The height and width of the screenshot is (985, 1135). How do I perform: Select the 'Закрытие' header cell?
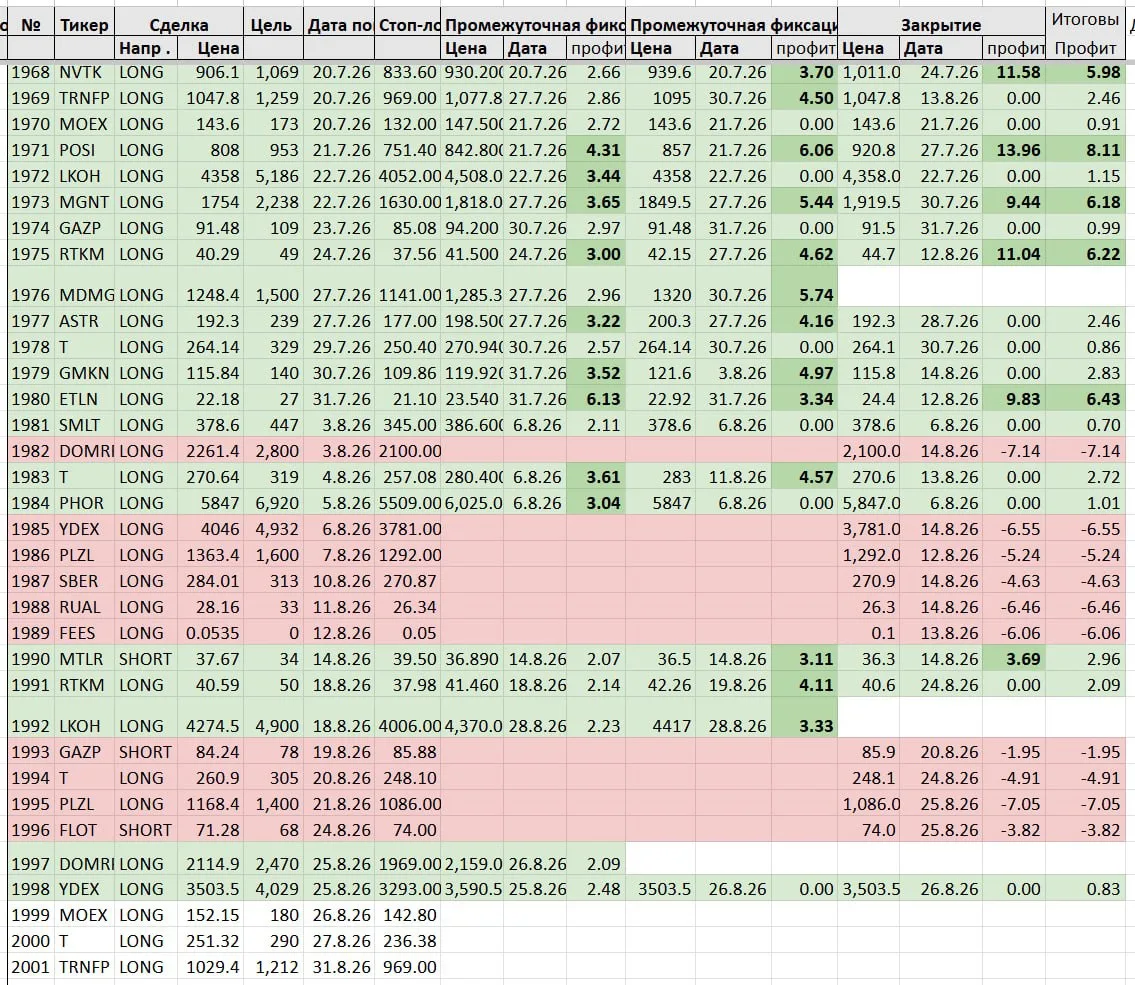coord(941,25)
